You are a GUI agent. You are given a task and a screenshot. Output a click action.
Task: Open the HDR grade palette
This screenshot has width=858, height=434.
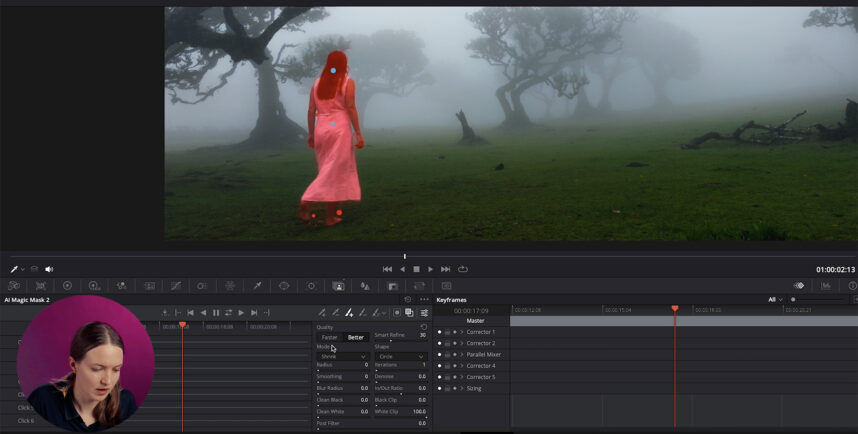[94, 286]
